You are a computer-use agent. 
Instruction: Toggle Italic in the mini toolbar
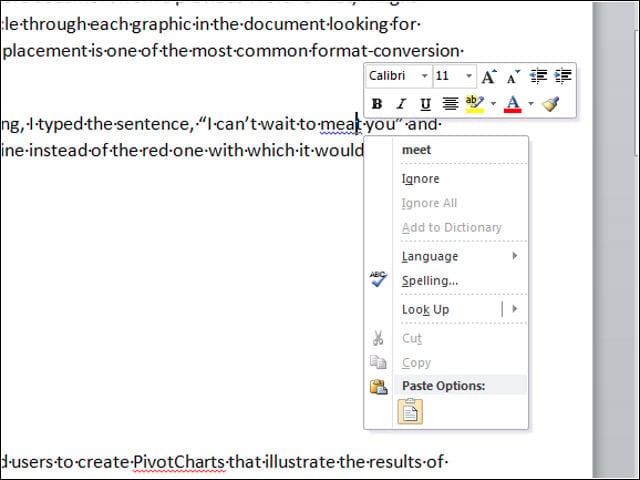point(401,104)
